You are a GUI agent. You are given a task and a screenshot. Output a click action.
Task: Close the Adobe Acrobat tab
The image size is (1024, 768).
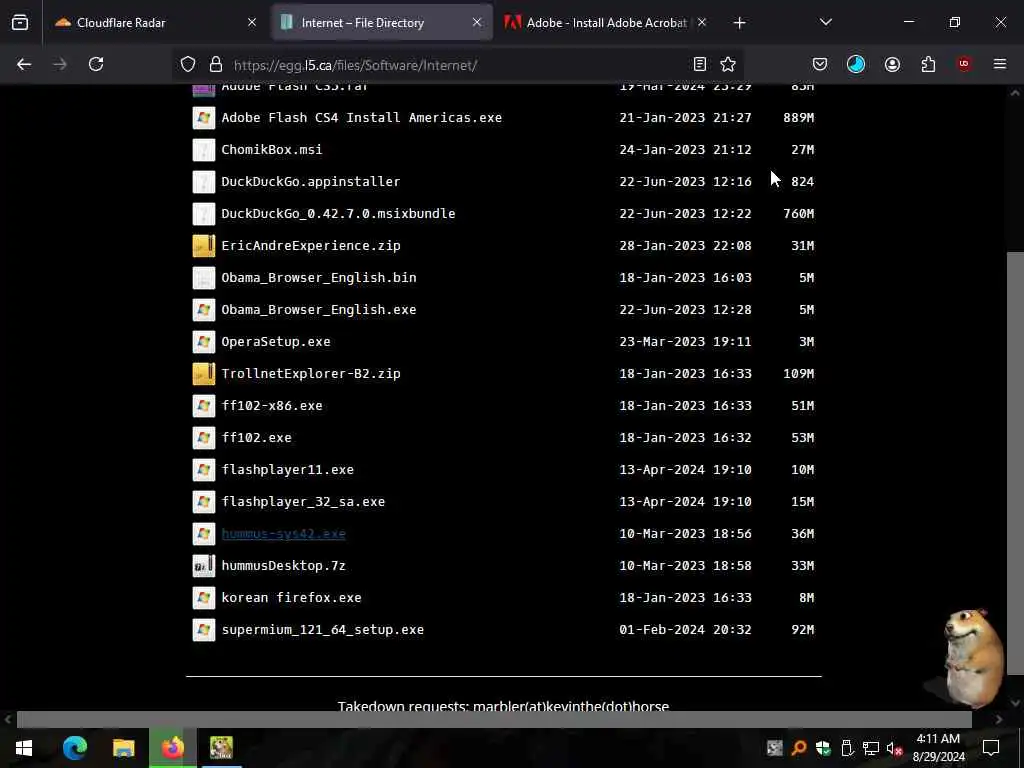tap(701, 22)
